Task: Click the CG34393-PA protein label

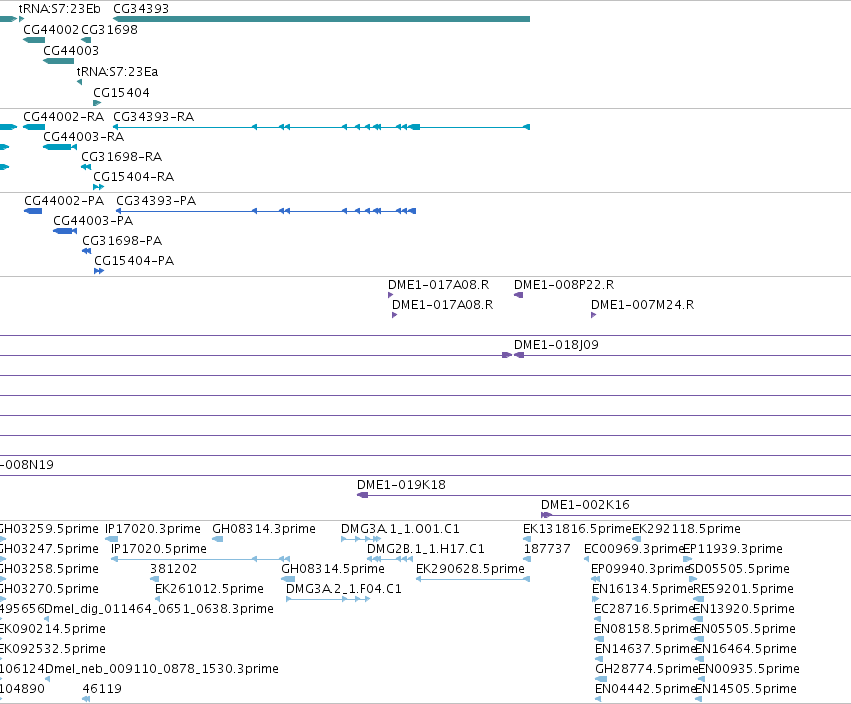Action: tap(156, 201)
